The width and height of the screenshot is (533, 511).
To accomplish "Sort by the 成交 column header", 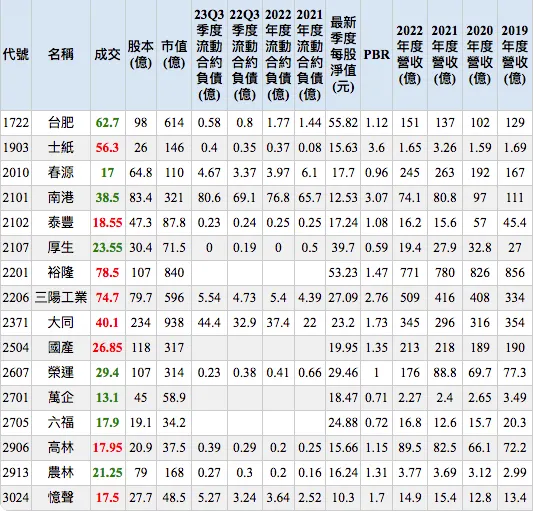I will tap(107, 54).
